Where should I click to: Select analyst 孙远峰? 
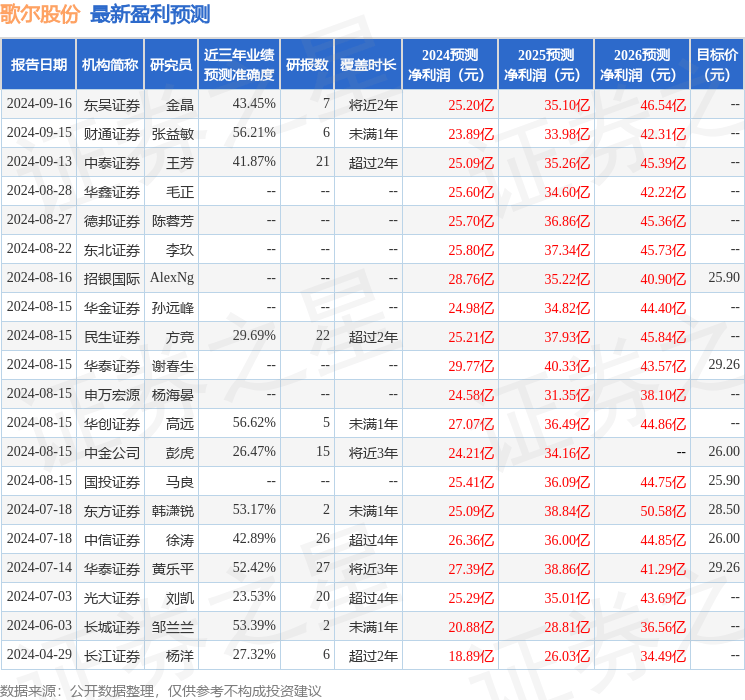click(x=172, y=308)
